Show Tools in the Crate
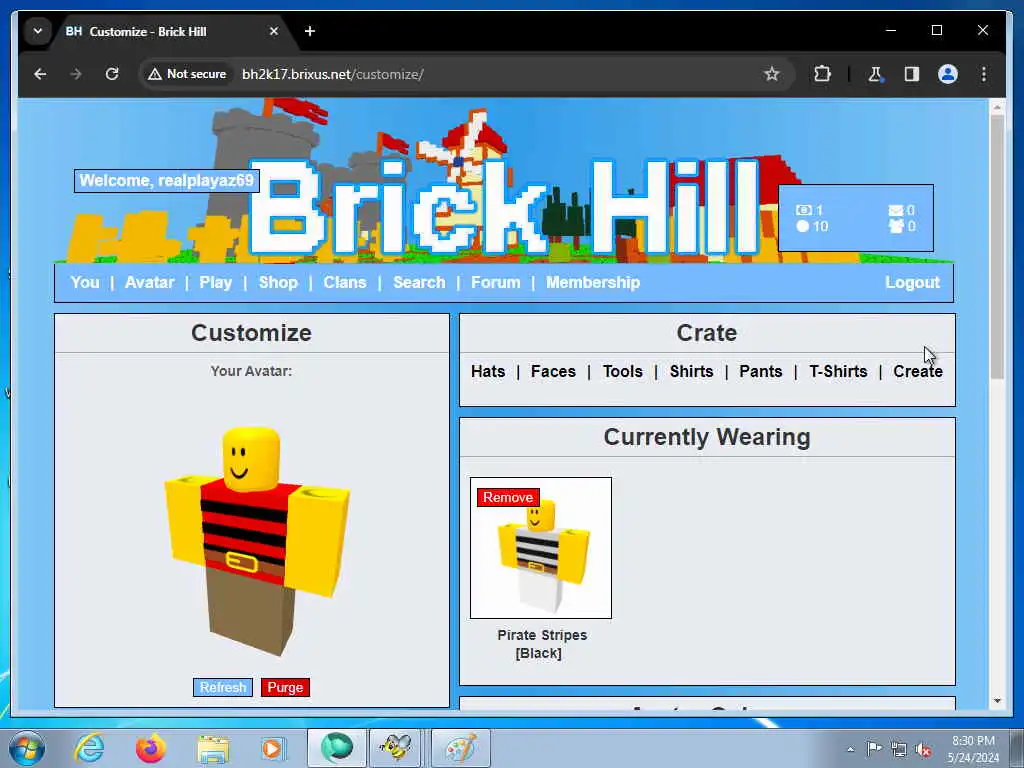 [x=622, y=371]
